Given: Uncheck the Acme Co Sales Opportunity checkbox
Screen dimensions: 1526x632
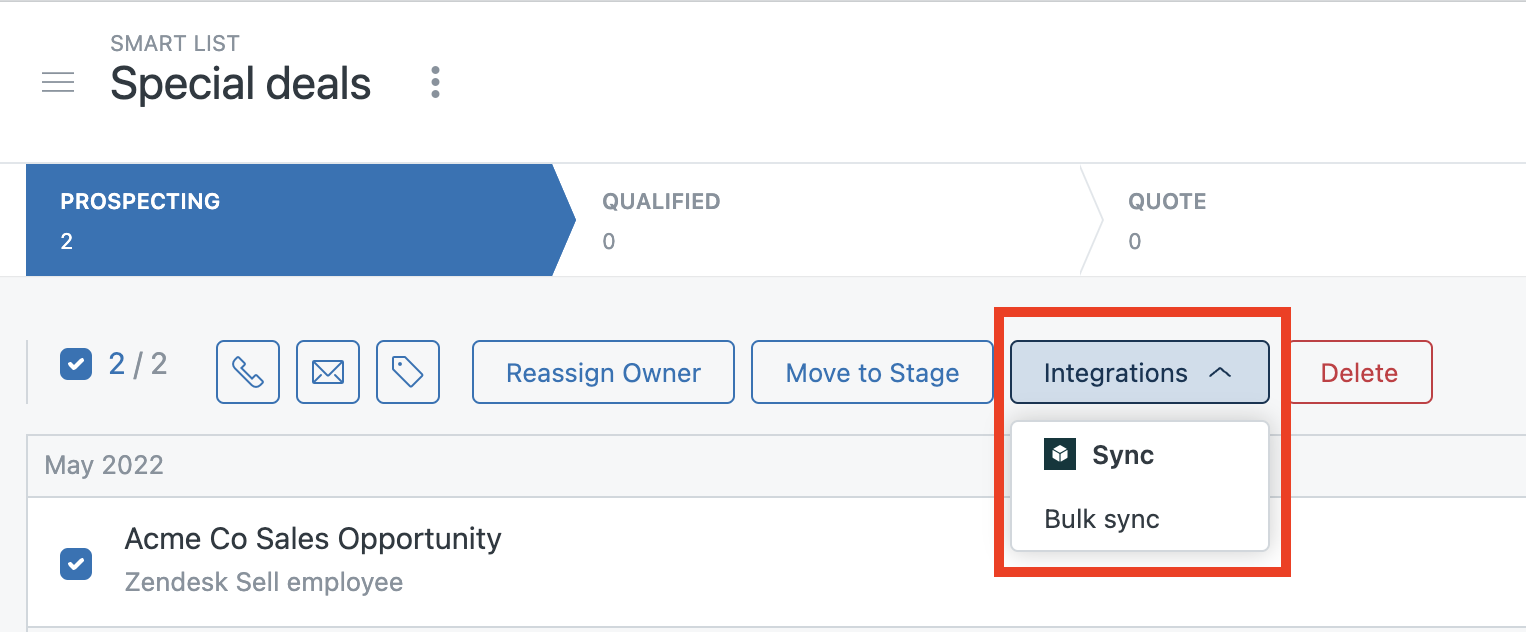Looking at the screenshot, I should tap(76, 563).
